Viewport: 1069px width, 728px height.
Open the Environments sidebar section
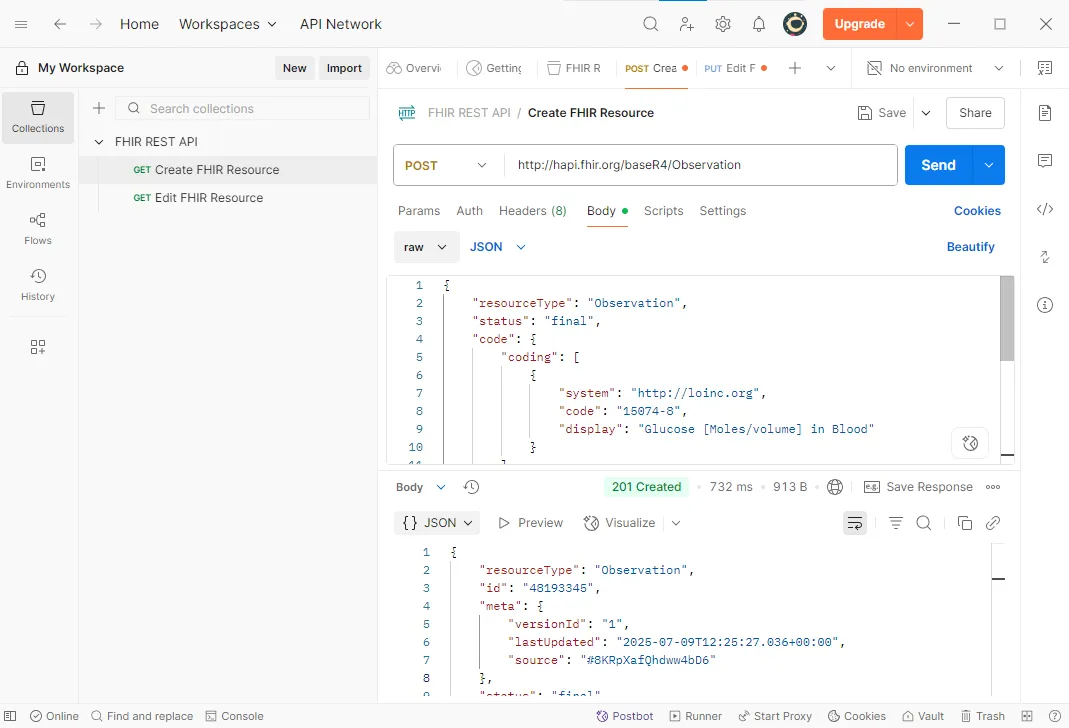[x=38, y=173]
